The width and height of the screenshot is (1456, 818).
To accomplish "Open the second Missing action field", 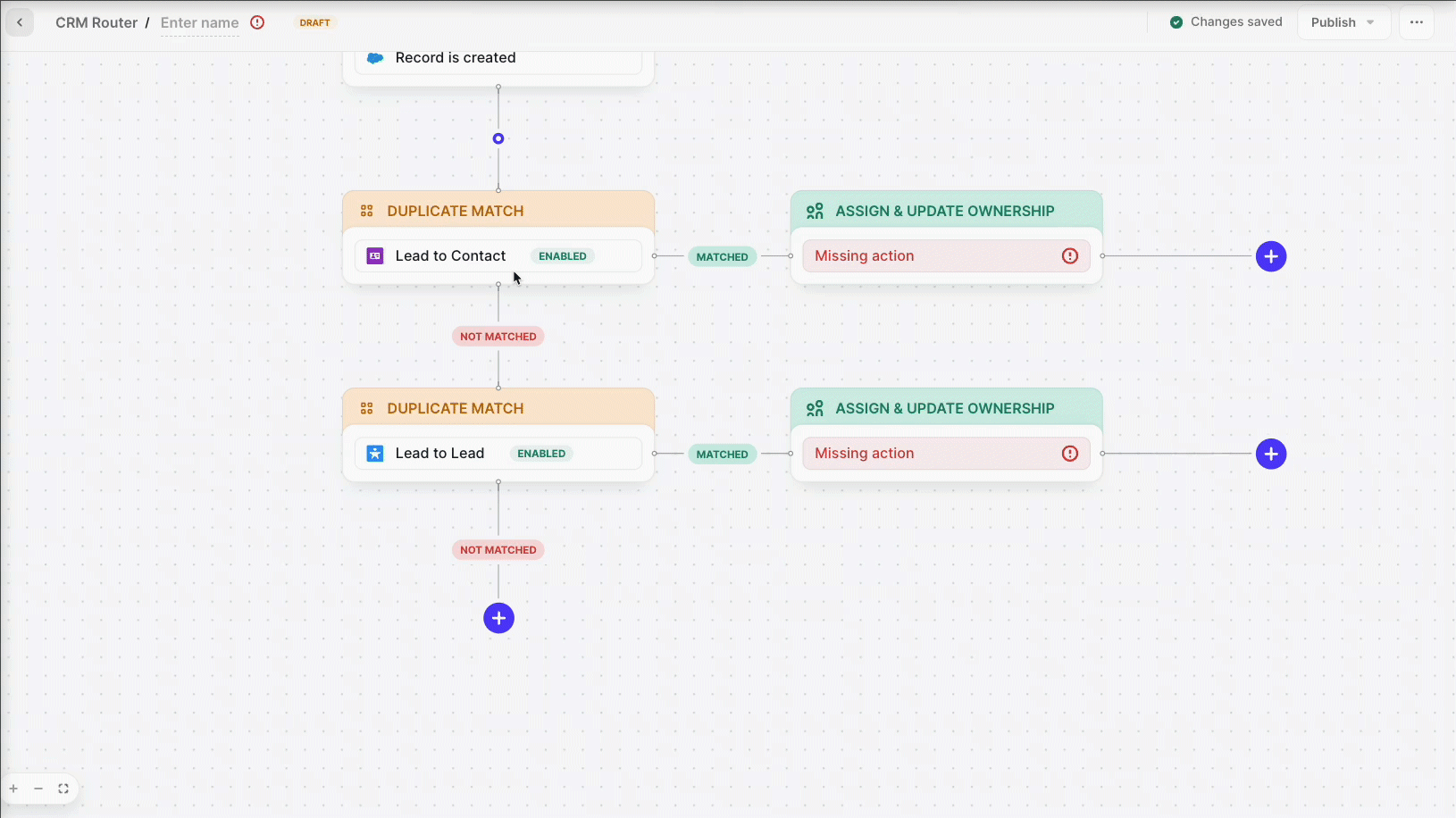I will 946,454.
